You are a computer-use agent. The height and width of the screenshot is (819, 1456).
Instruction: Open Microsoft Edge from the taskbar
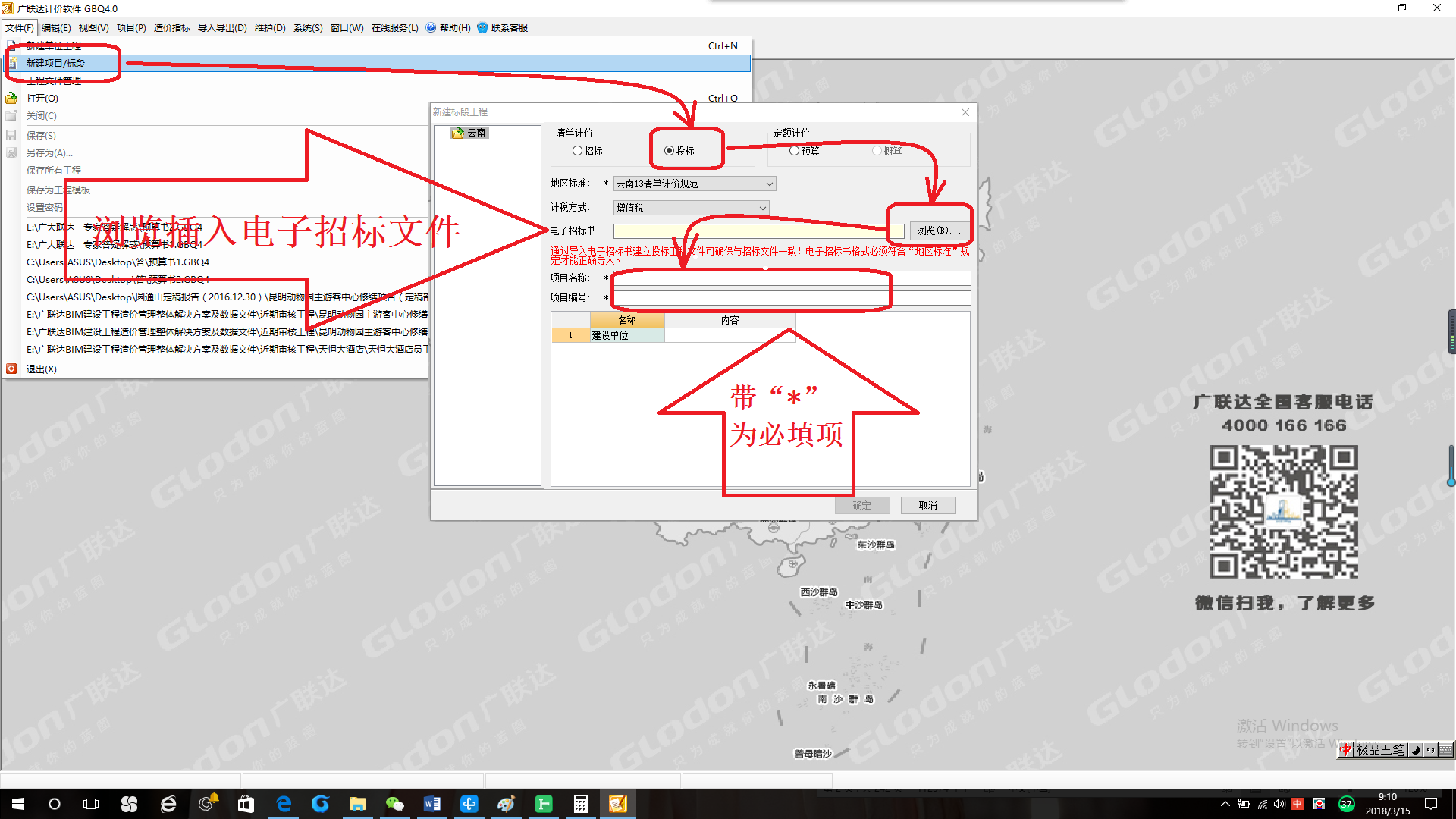pyautogui.click(x=284, y=804)
